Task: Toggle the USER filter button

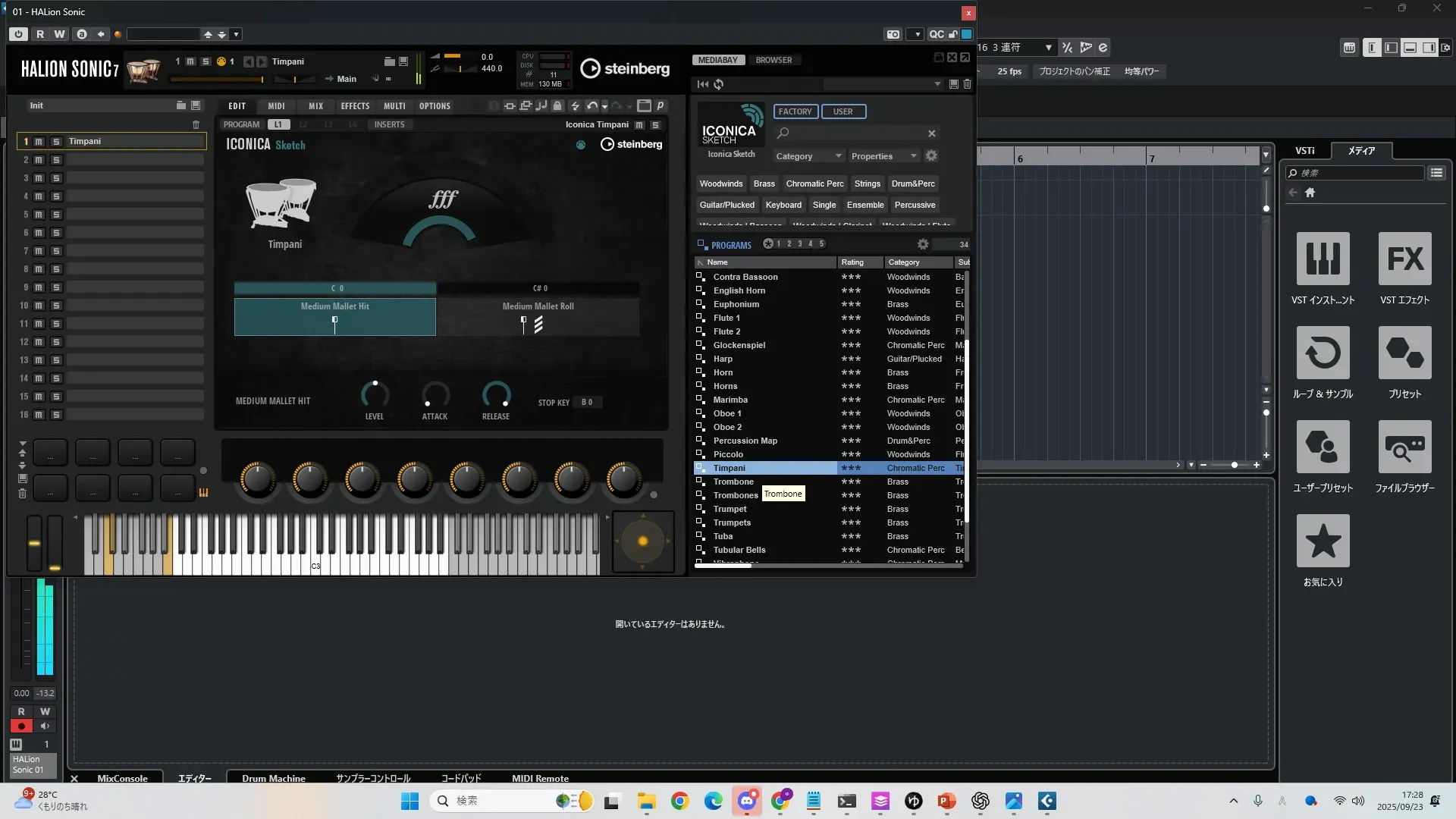Action: tap(843, 111)
